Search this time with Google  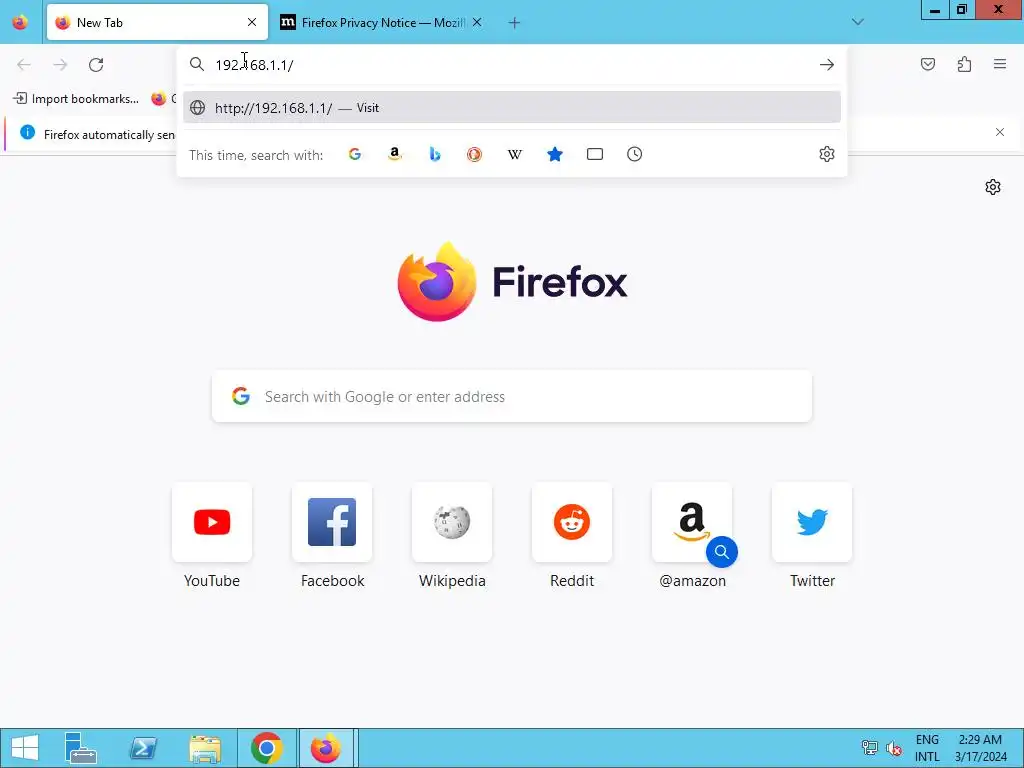tap(355, 154)
